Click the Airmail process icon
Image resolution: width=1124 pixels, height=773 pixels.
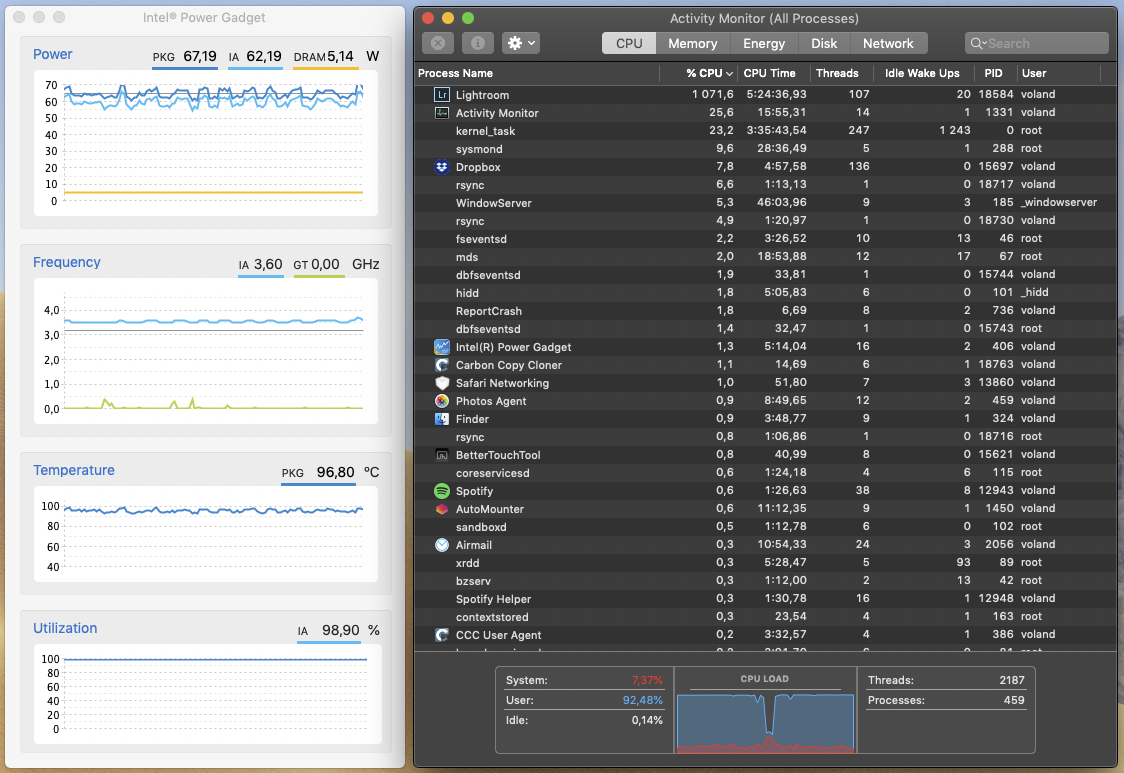[442, 545]
